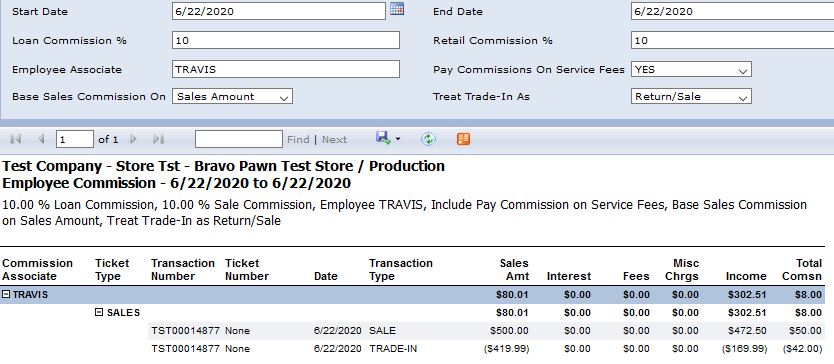
Task: Click the Income column header
Action: tap(746, 276)
